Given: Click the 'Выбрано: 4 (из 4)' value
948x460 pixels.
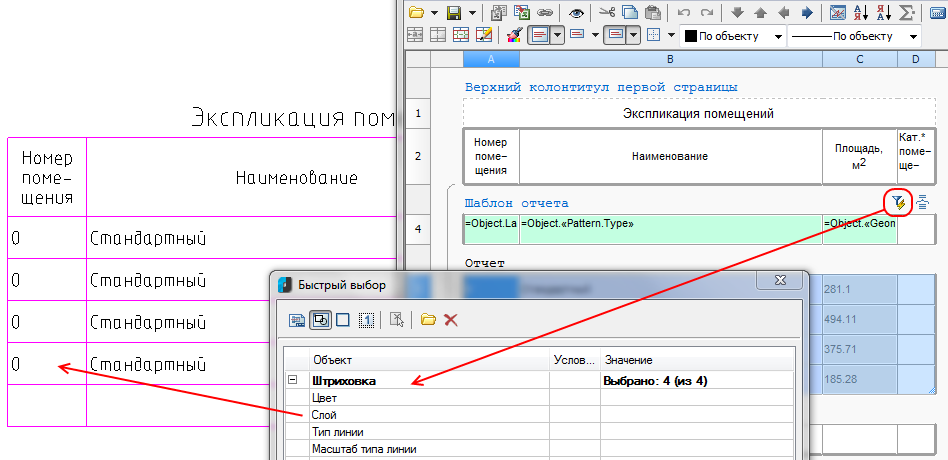Looking at the screenshot, I should [x=655, y=381].
